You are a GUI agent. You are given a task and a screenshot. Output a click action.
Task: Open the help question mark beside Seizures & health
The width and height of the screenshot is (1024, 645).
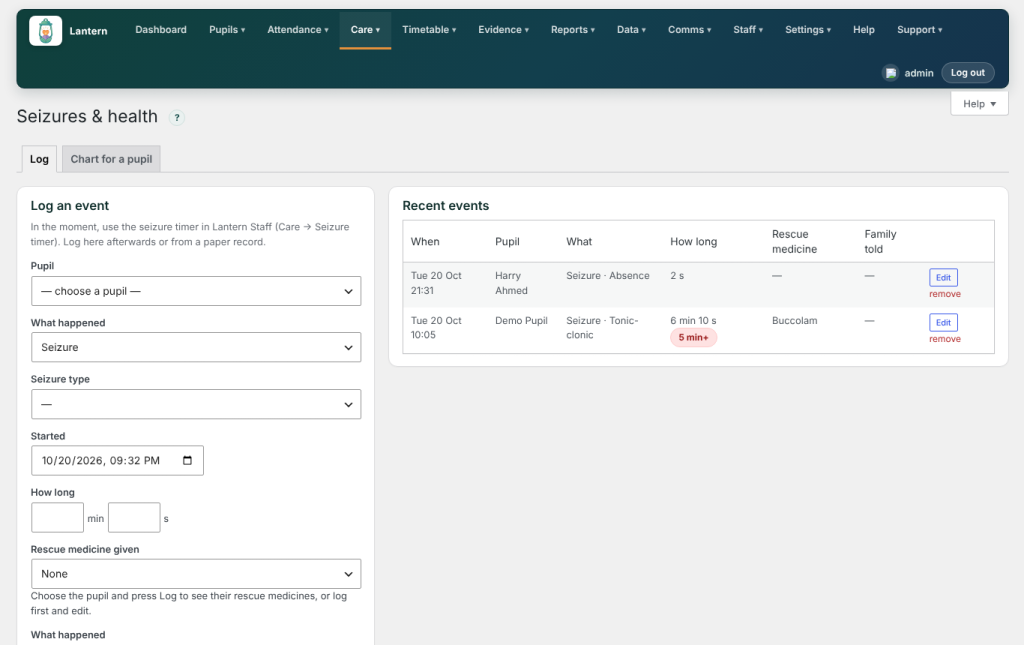click(176, 118)
